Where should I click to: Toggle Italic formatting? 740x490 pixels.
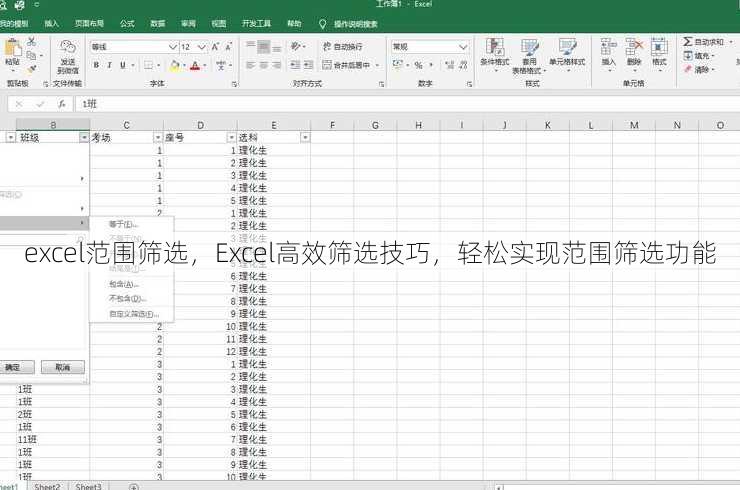(109, 65)
